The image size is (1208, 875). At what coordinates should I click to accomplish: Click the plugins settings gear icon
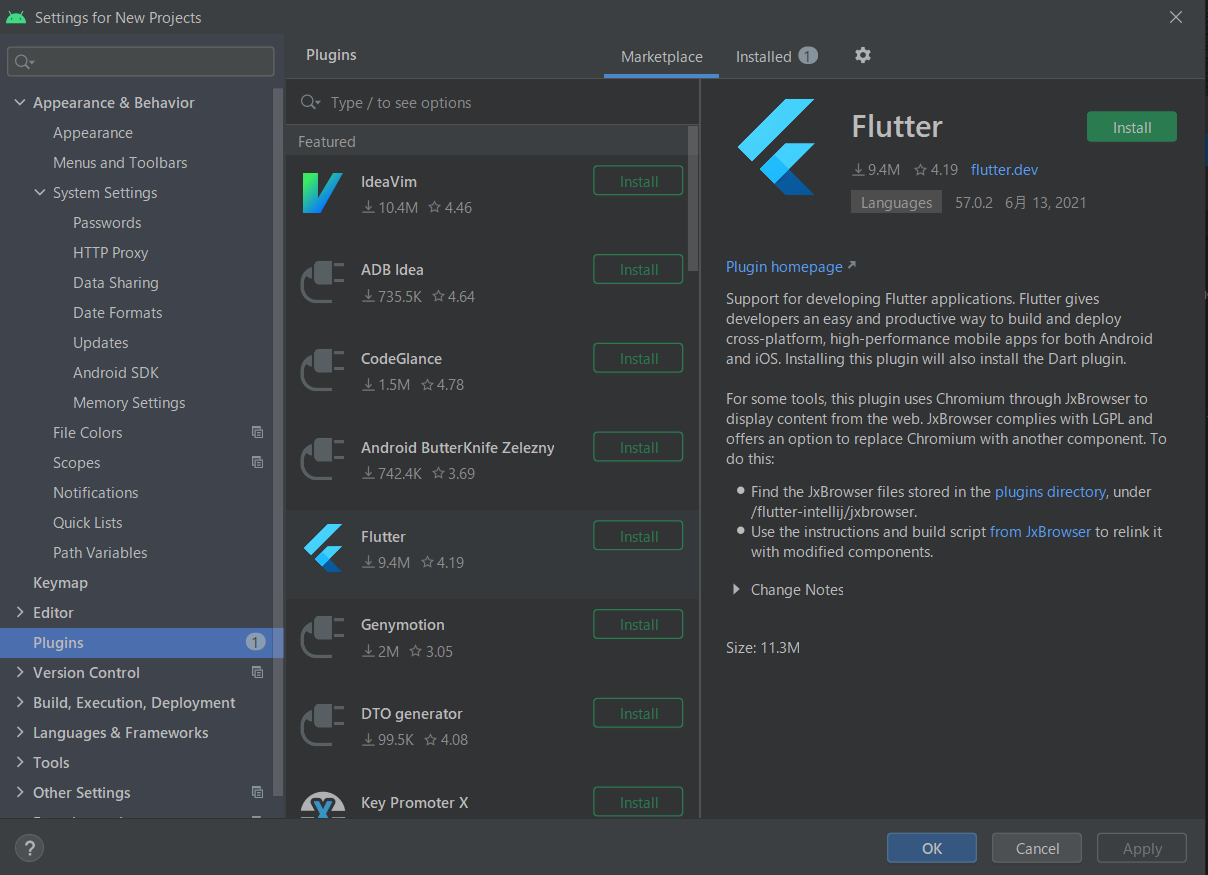863,56
